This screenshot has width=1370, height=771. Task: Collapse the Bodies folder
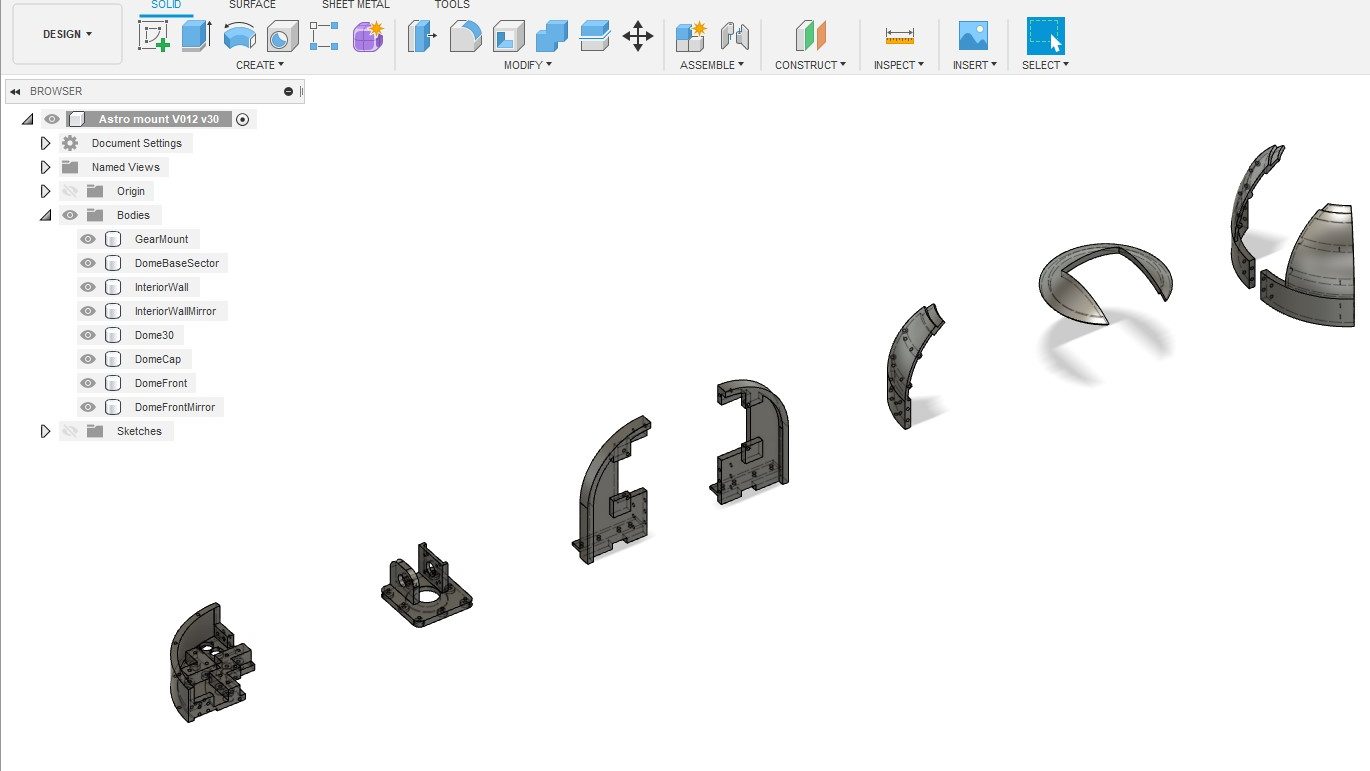click(x=45, y=215)
